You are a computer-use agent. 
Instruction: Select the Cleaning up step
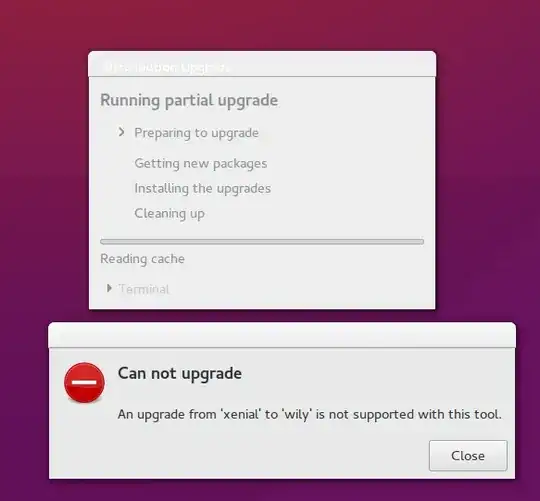[x=169, y=213]
